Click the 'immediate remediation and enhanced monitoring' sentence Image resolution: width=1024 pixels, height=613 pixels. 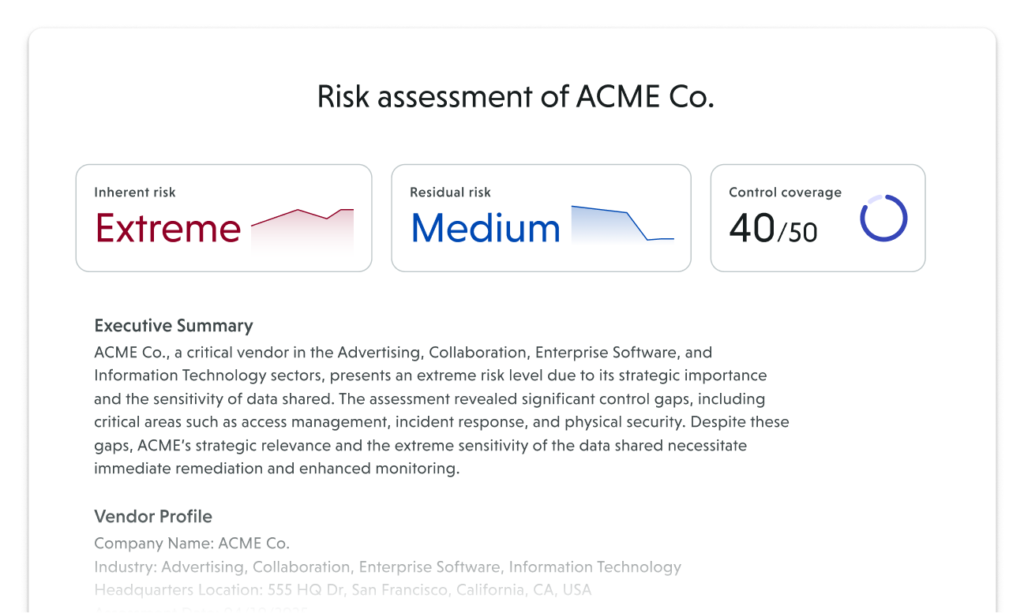277,468
